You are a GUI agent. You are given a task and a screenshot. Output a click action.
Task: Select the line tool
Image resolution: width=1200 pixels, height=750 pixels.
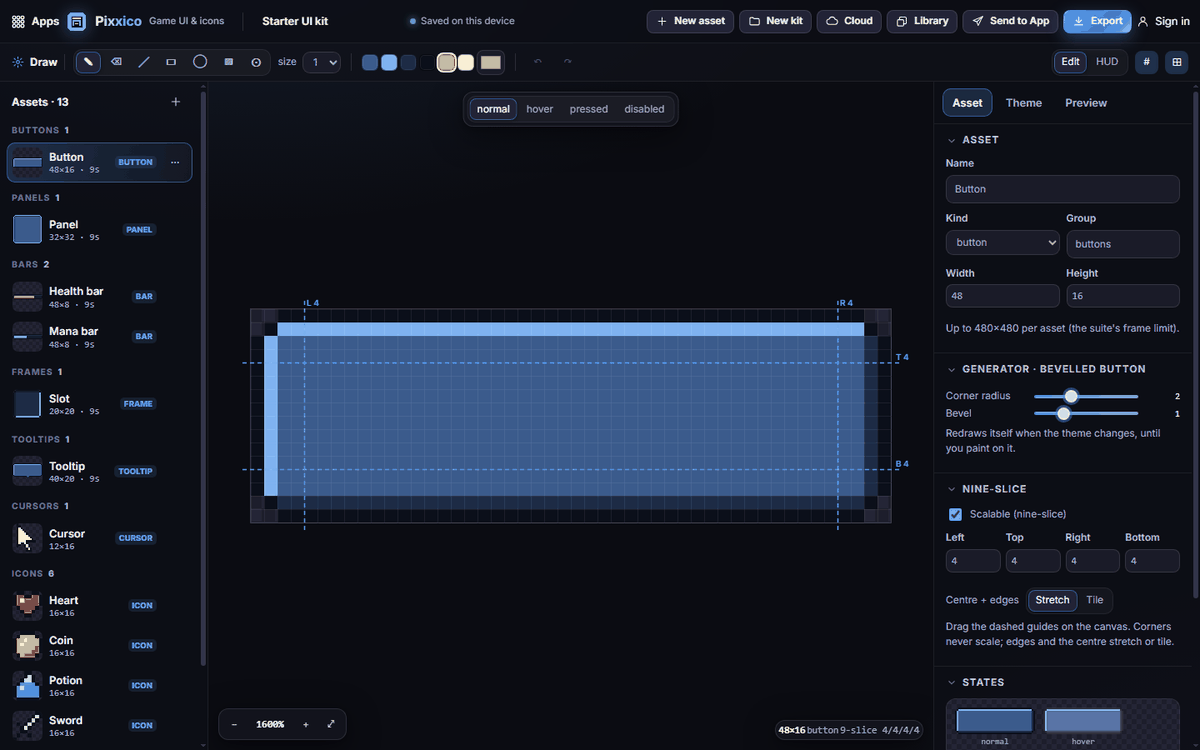[144, 62]
